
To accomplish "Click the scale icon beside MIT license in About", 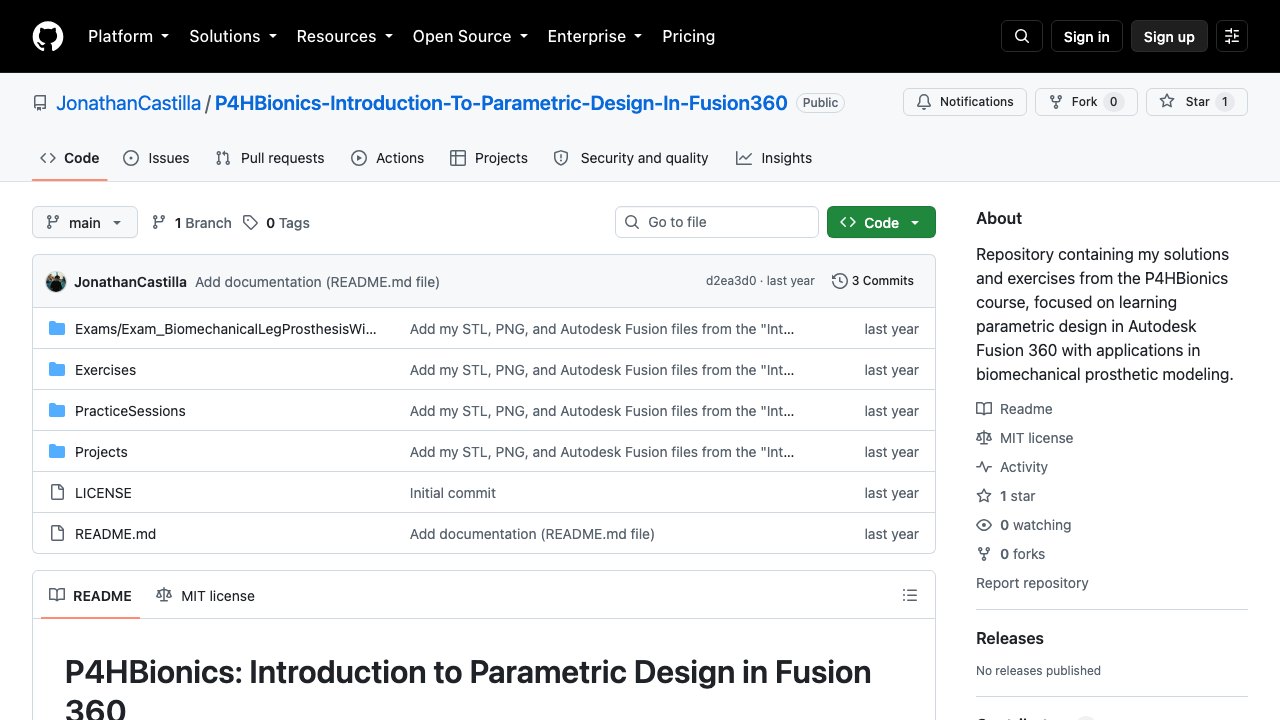I will pyautogui.click(x=984, y=438).
